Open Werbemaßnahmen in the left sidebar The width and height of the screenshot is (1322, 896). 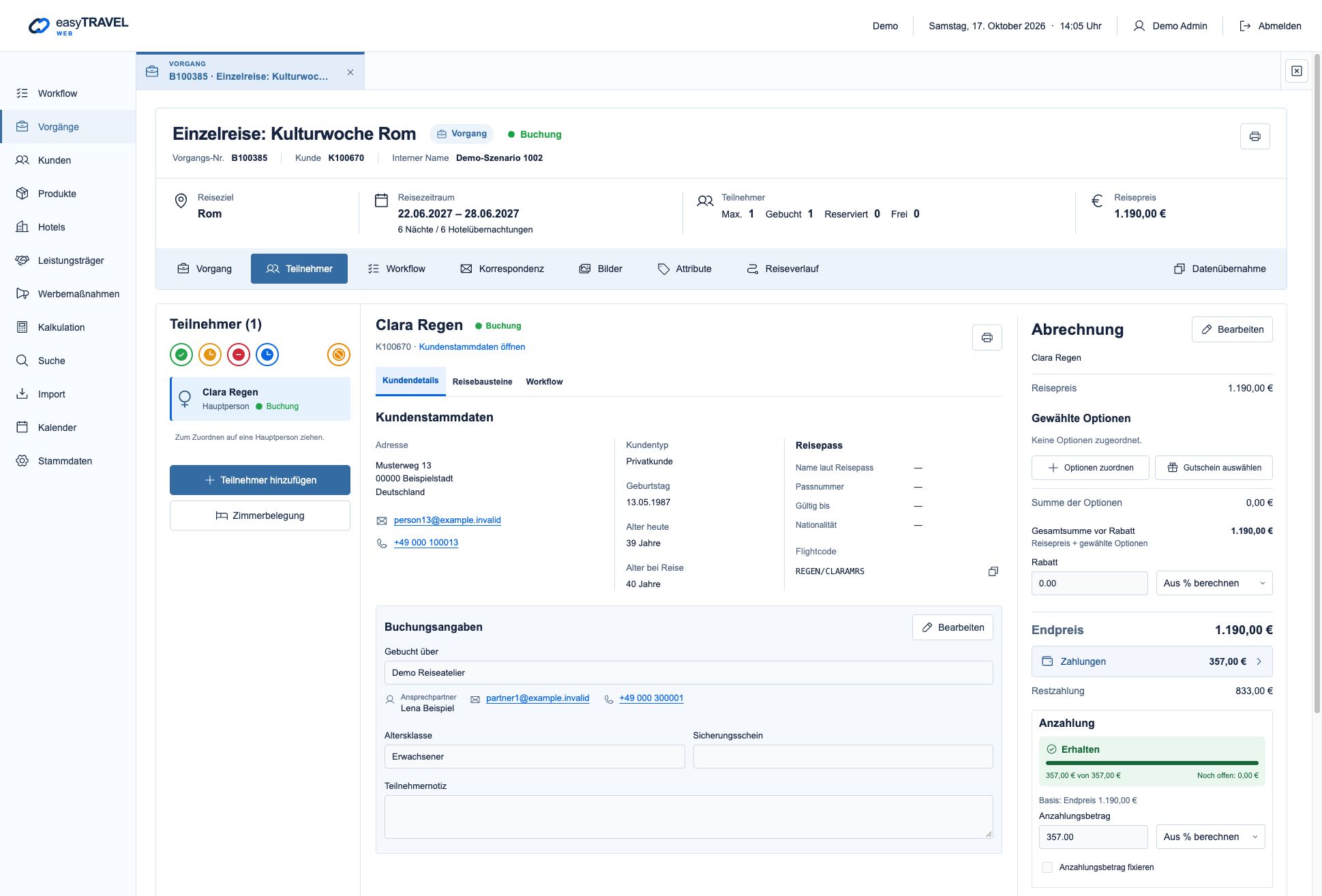click(68, 294)
